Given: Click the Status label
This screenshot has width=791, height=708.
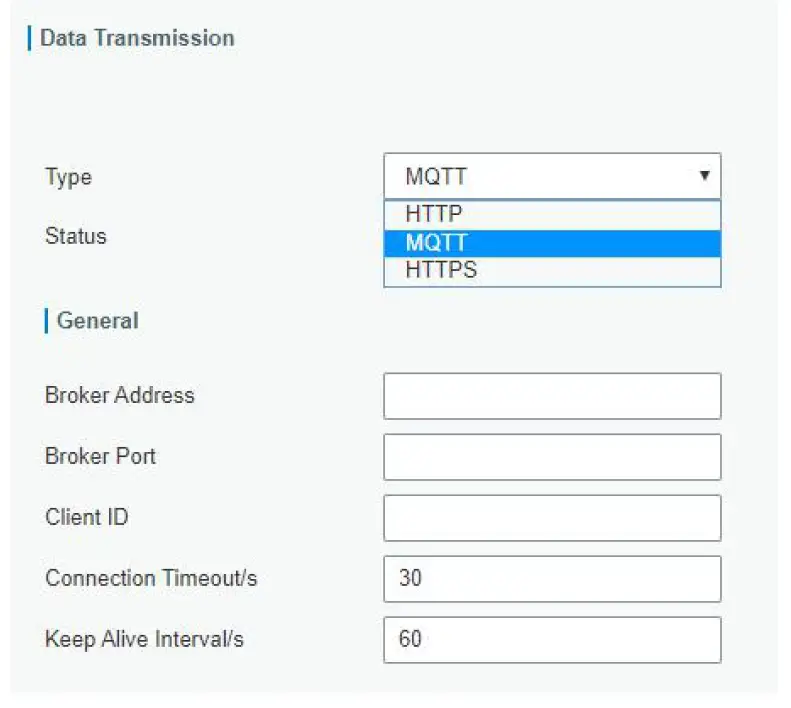Looking at the screenshot, I should tap(75, 236).
